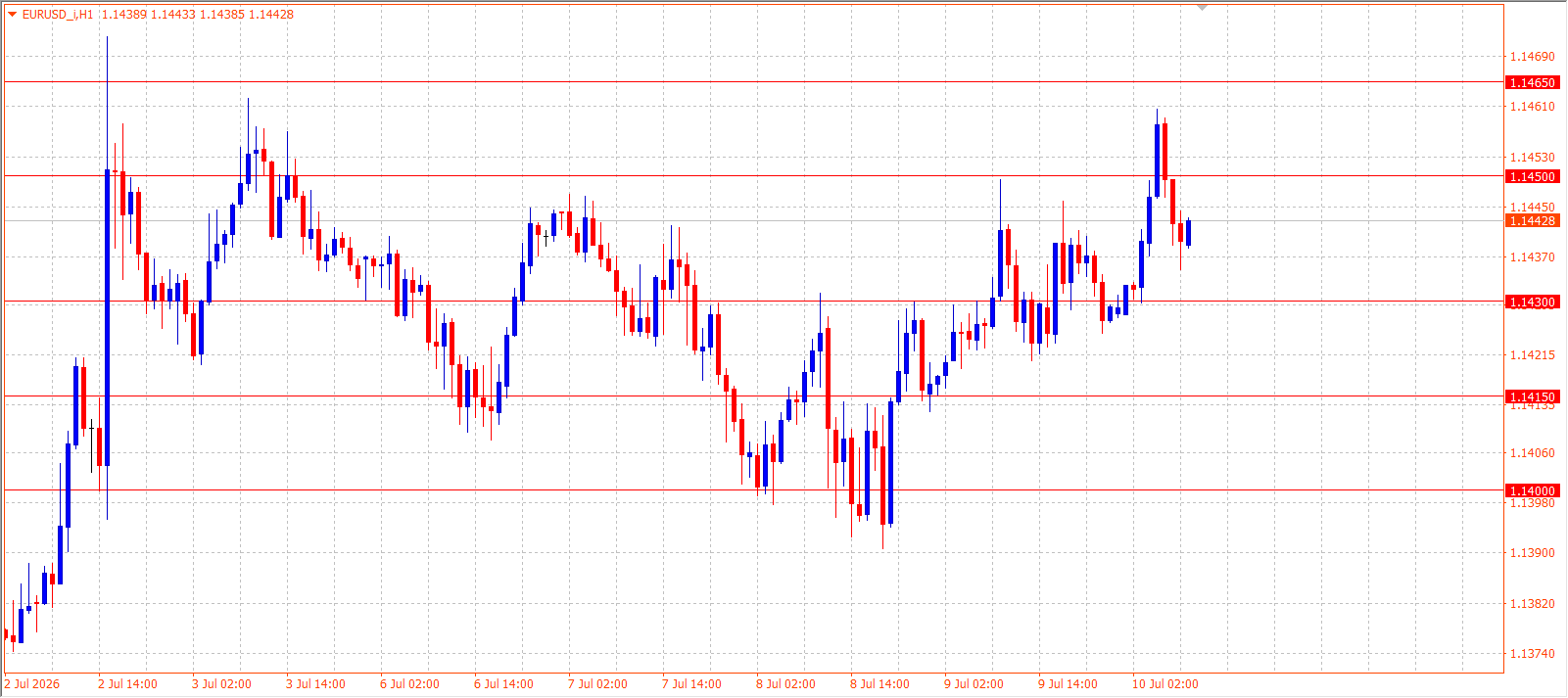Click the 7 Jul 02:00 time label
The height and width of the screenshot is (698, 1568).
pyautogui.click(x=597, y=684)
